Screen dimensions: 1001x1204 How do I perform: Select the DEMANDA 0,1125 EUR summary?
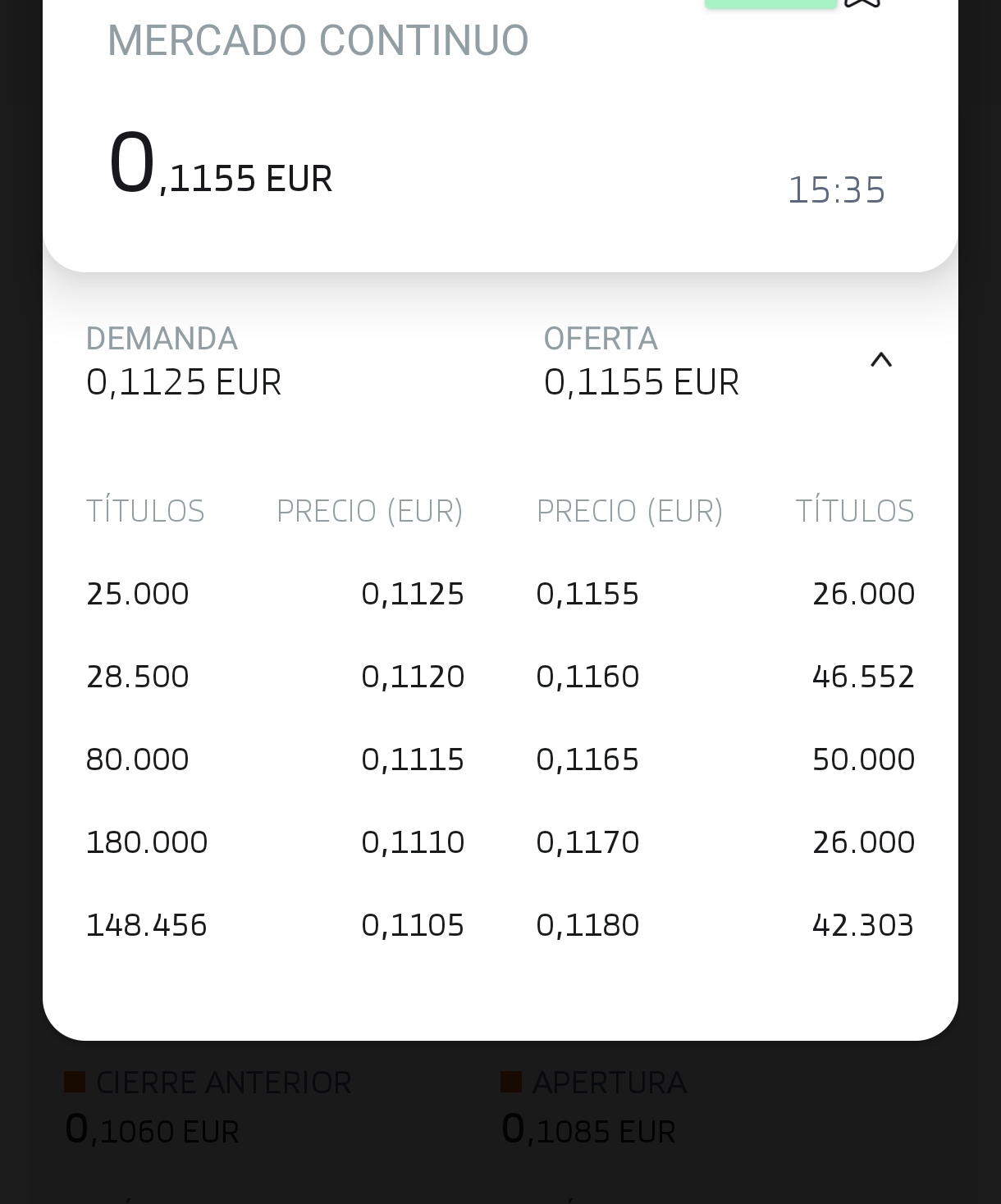[184, 362]
